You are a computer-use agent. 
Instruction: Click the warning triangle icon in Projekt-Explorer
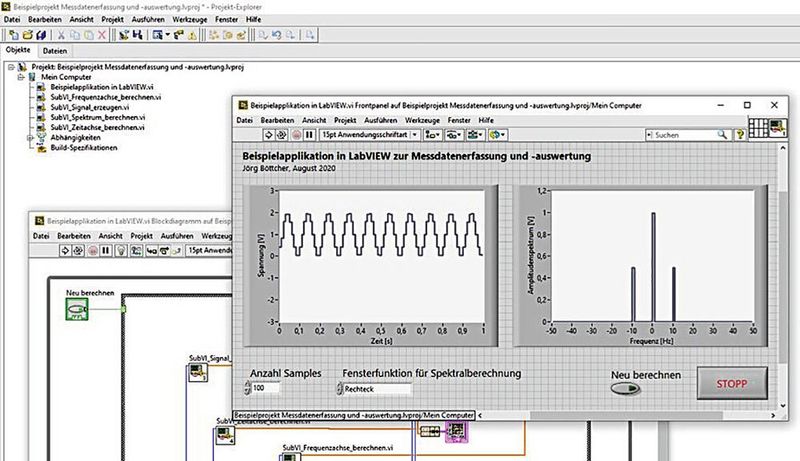192,35
